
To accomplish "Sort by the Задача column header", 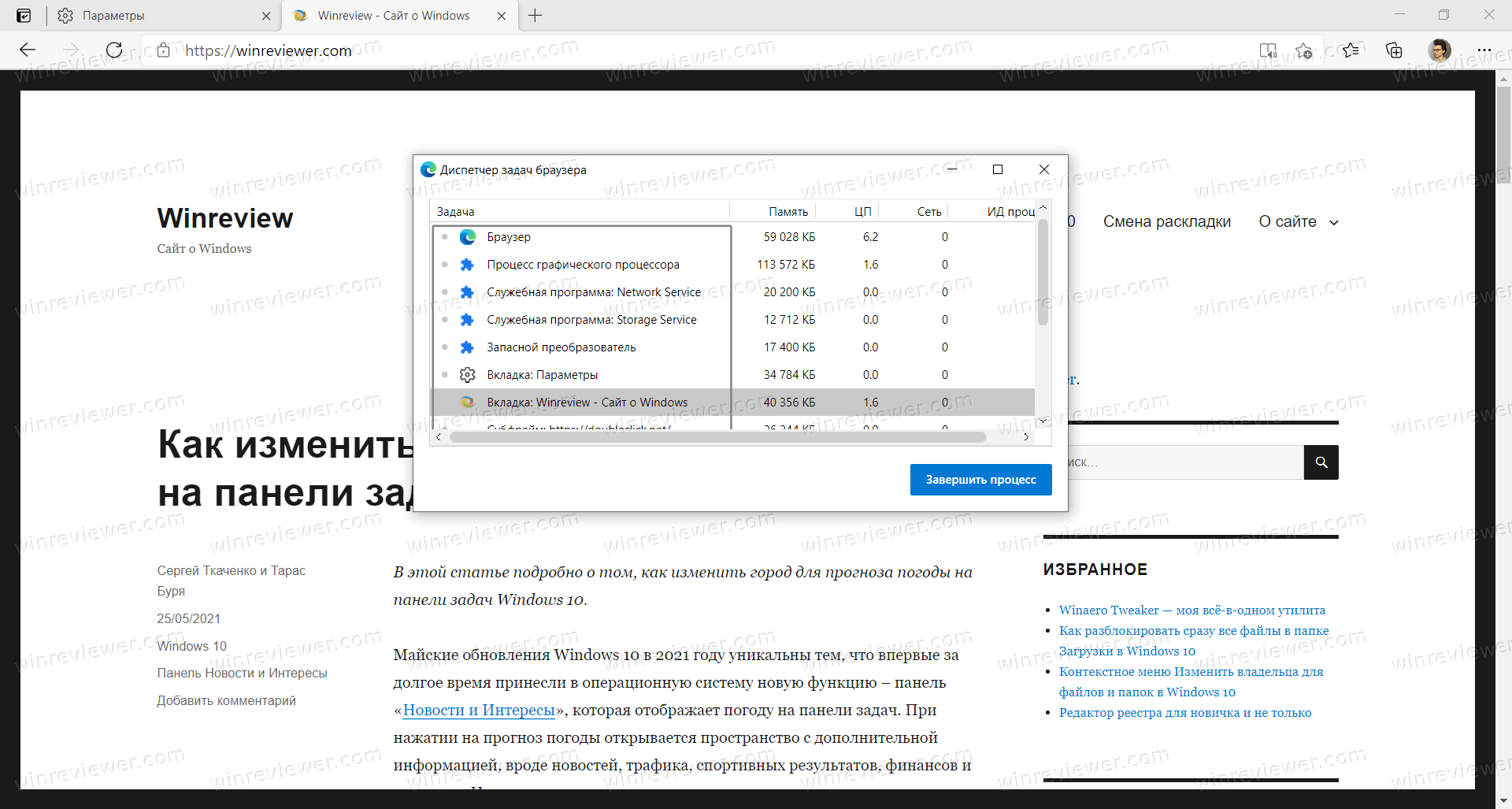I will 580,211.
